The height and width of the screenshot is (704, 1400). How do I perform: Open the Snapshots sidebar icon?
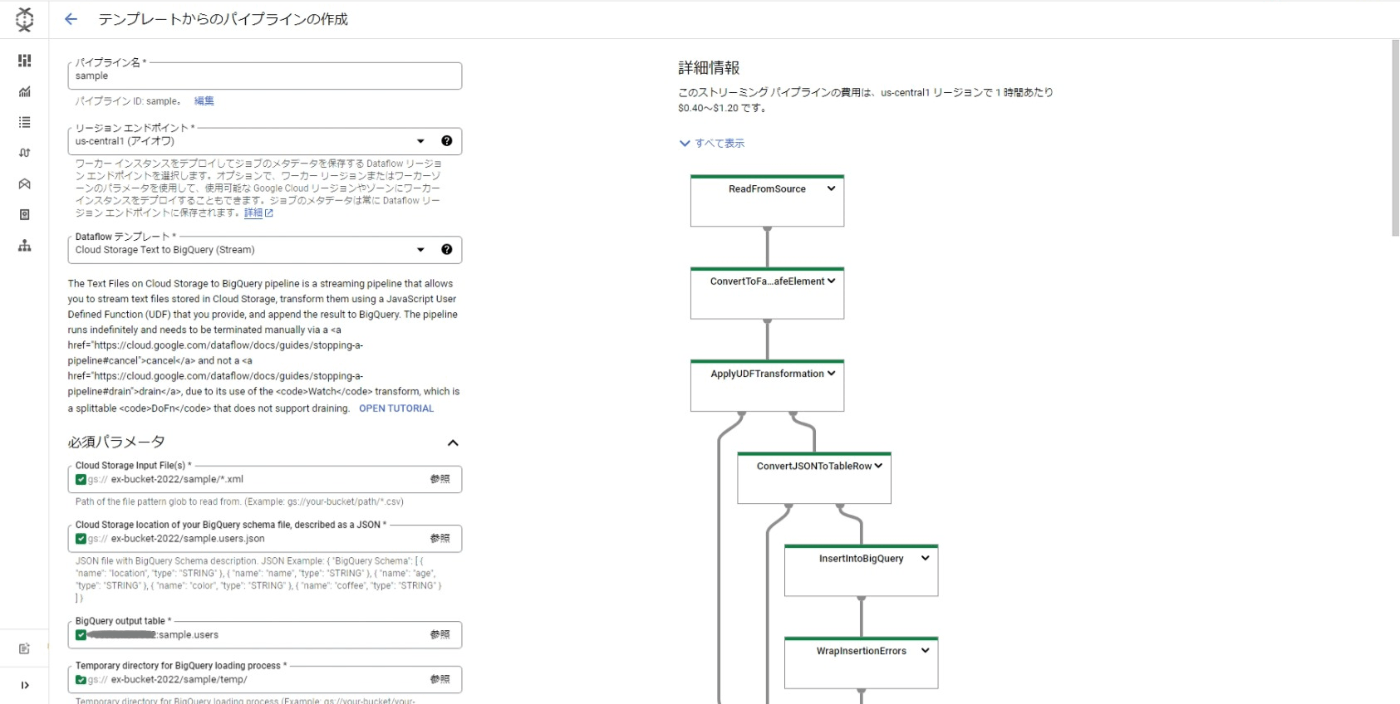[x=24, y=214]
